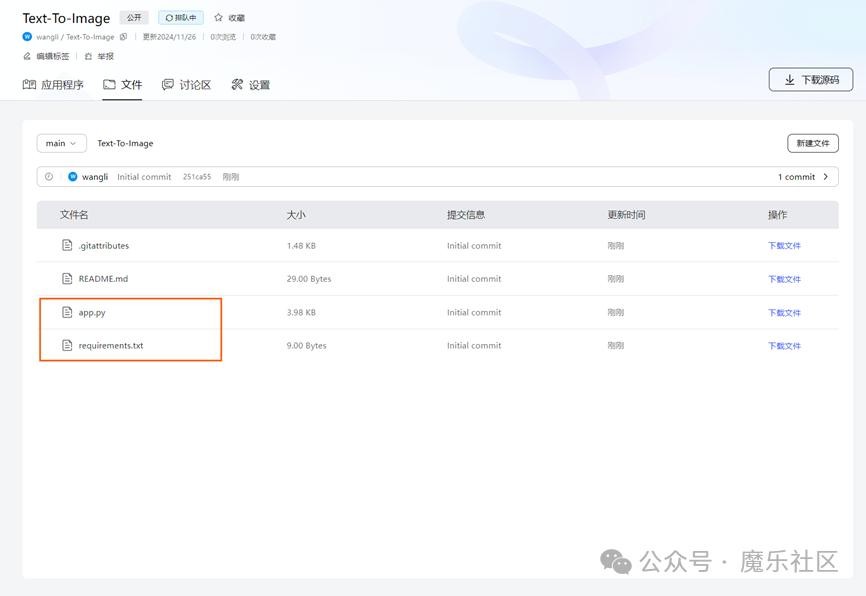This screenshot has height=596, width=866.
Task: Click the file icon next to requirements.txt
Action: click(68, 345)
